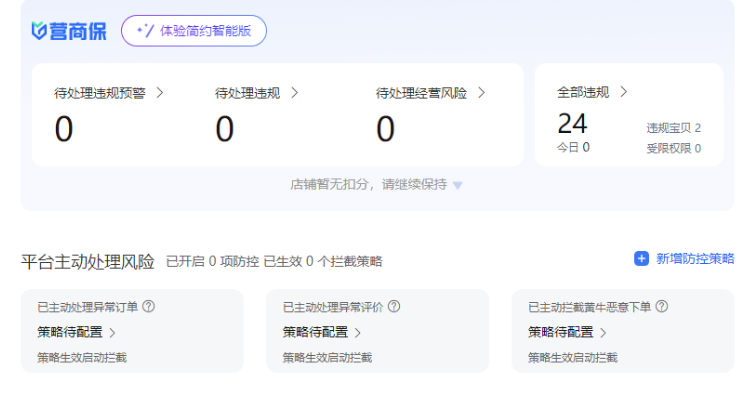The height and width of the screenshot is (400, 738).
Task: Expand the 店铺暂无扣分 dropdown triangle
Action: (x=458, y=185)
